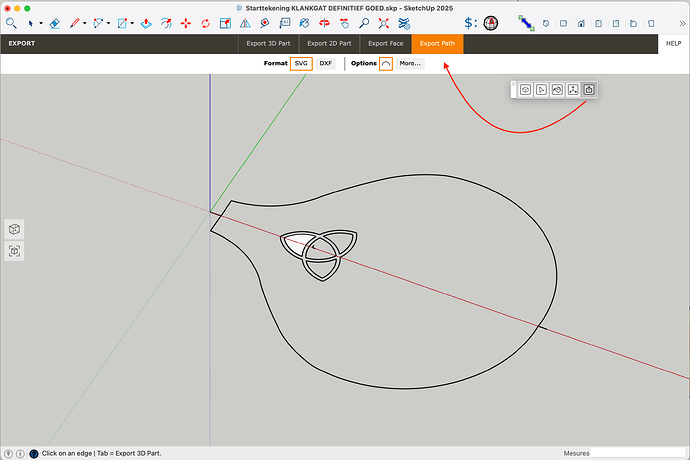Click the 3D part icon in floating toolbar

coord(525,90)
